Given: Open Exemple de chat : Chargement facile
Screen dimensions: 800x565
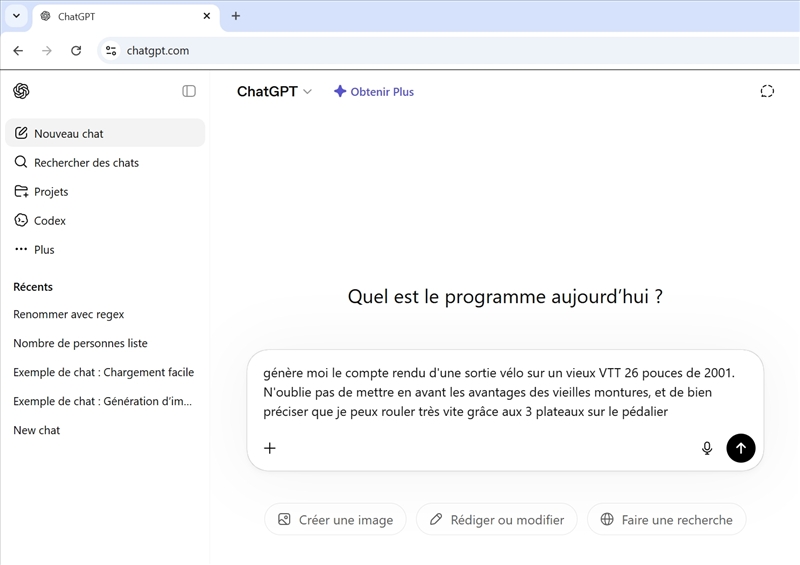Looking at the screenshot, I should tap(104, 372).
